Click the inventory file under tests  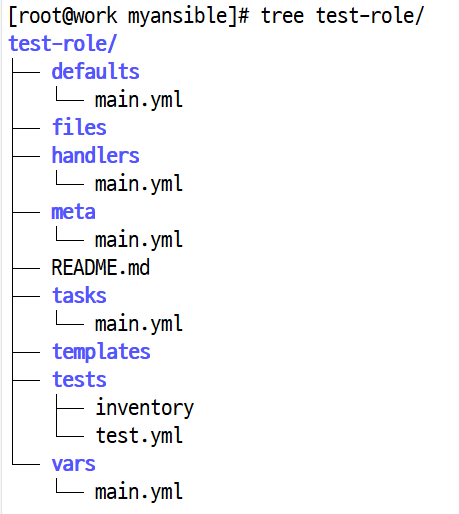click(145, 407)
